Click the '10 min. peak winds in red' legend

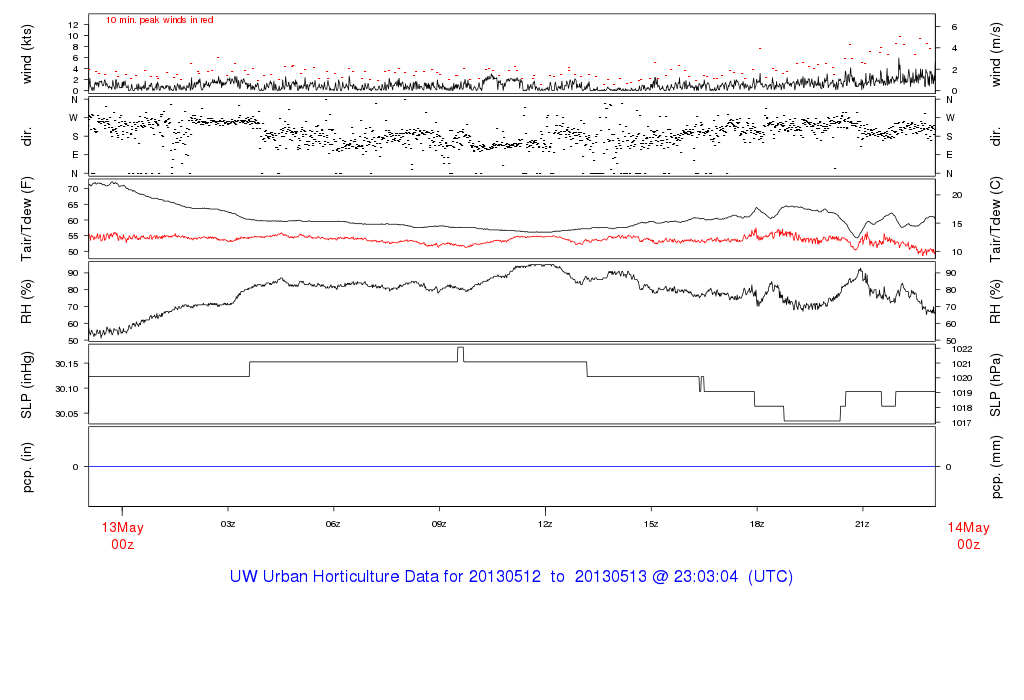pos(159,20)
